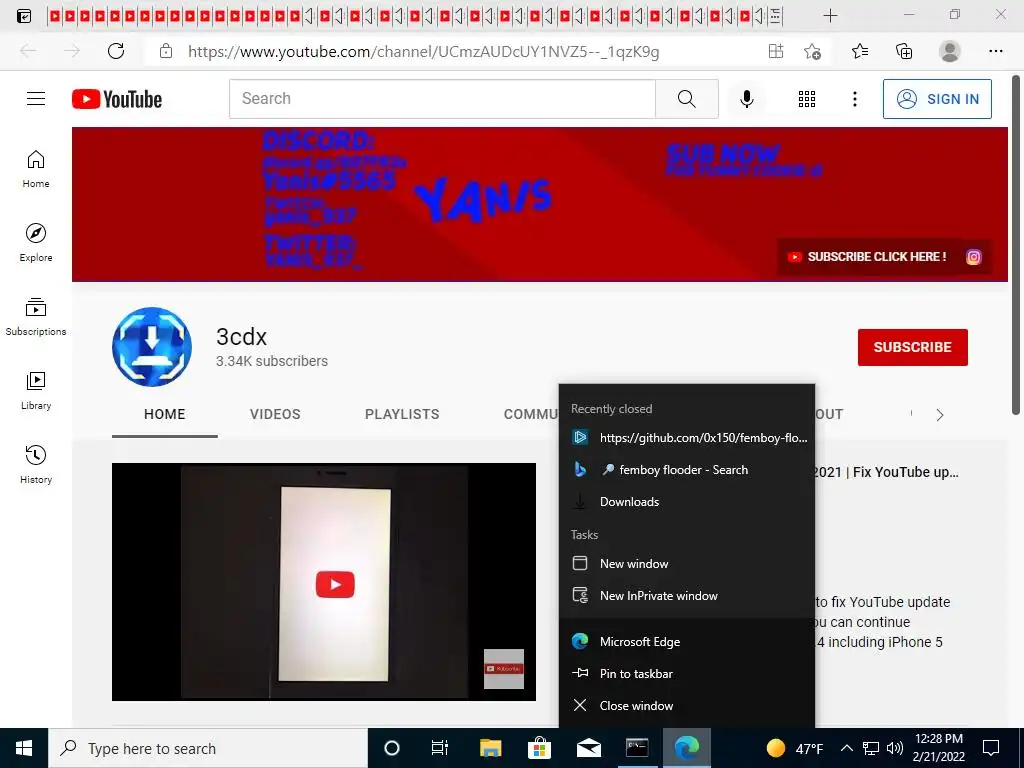Click the page vertical scrollbar

point(1016,245)
